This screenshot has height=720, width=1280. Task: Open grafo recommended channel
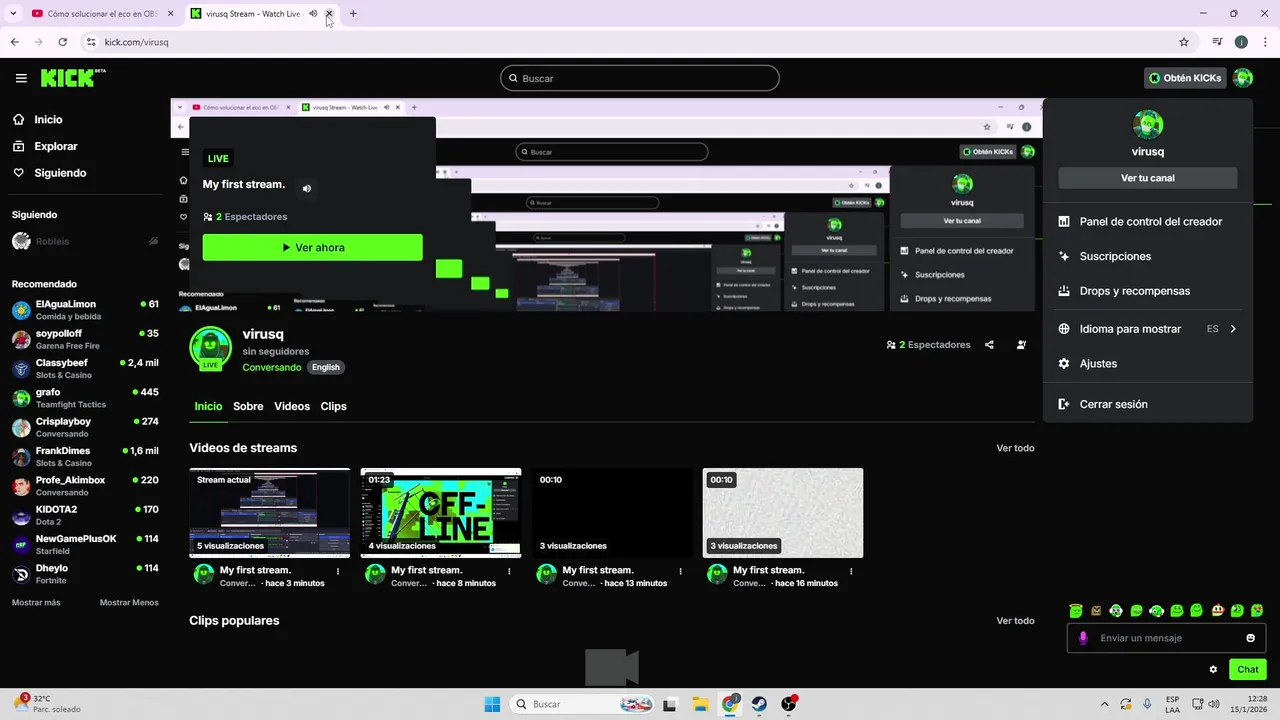pos(85,398)
